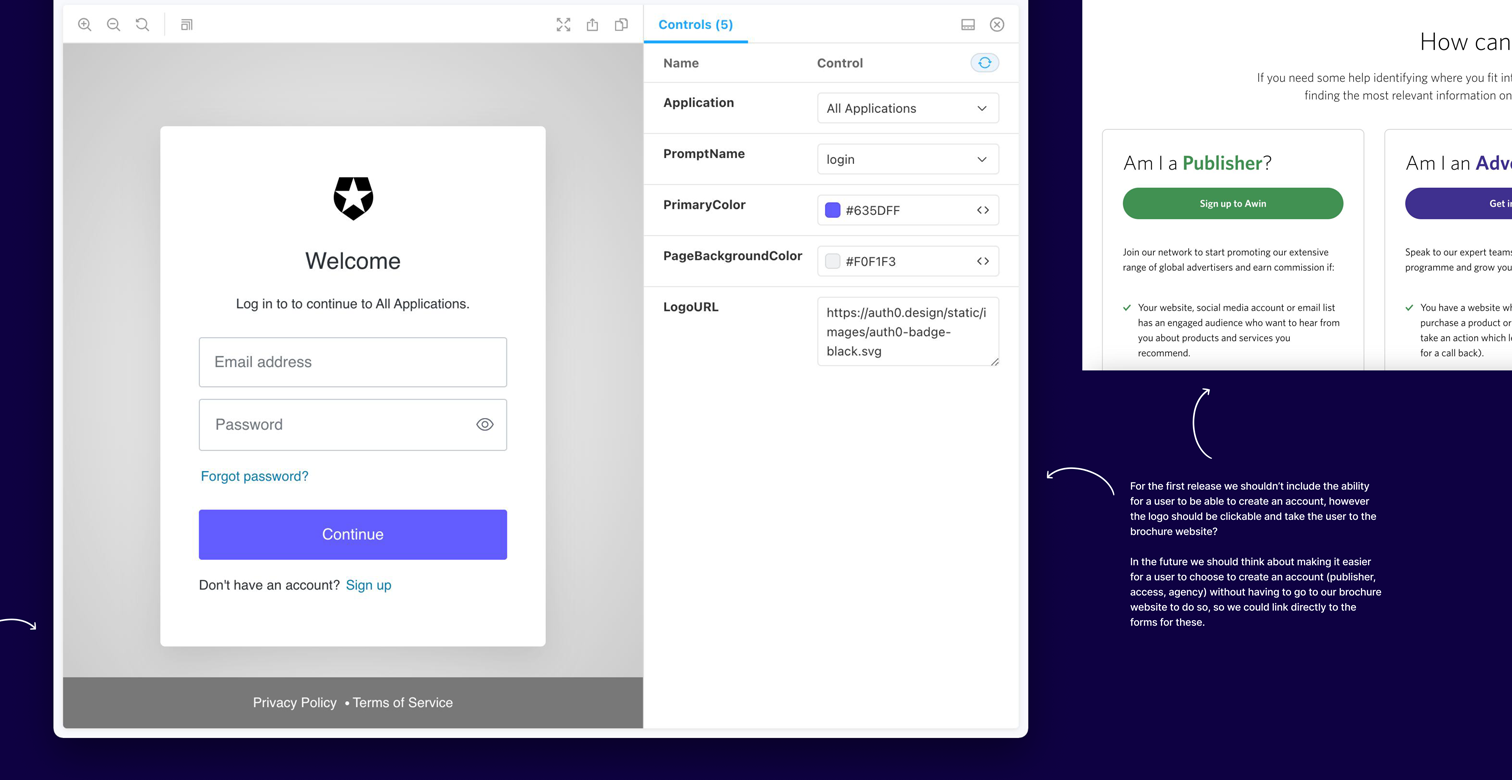Viewport: 1512px width, 780px height.
Task: Open canvas in new tab icon
Action: point(593,25)
